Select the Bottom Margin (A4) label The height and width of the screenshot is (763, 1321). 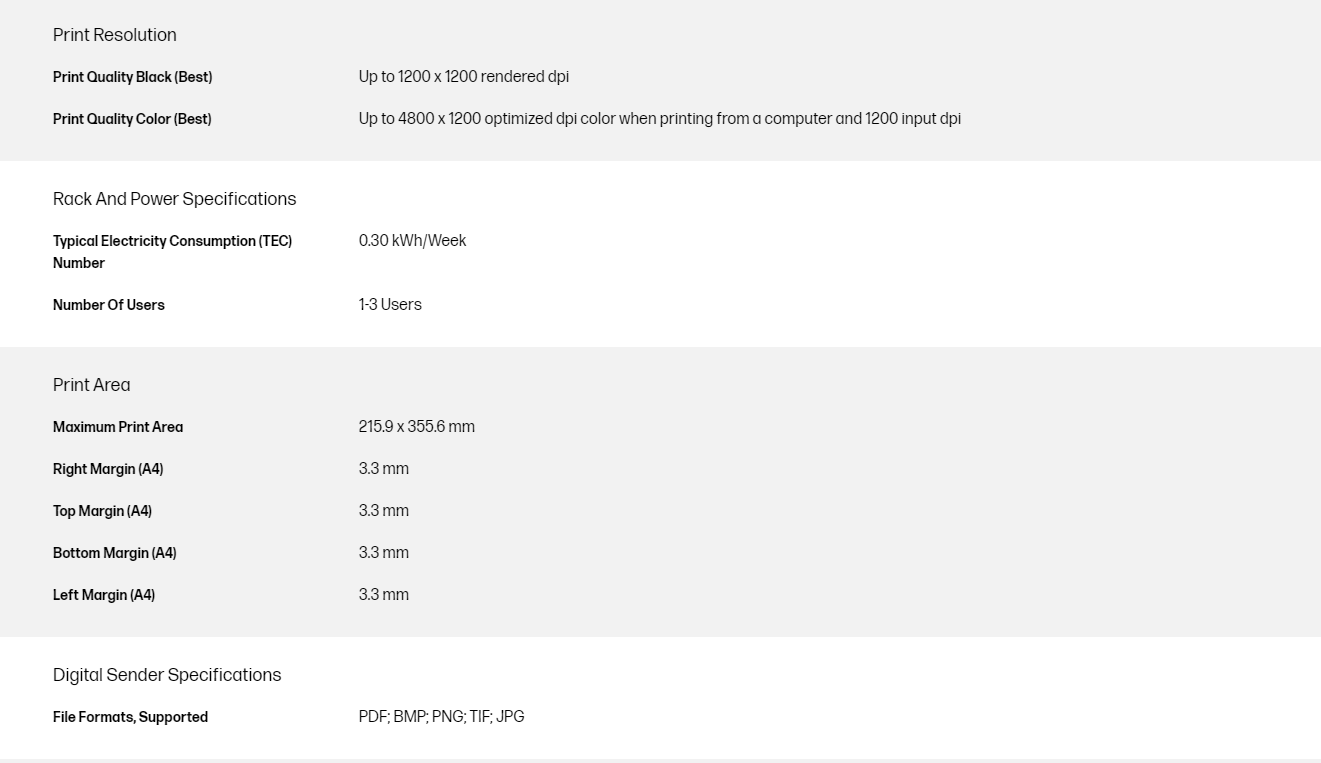coord(115,553)
